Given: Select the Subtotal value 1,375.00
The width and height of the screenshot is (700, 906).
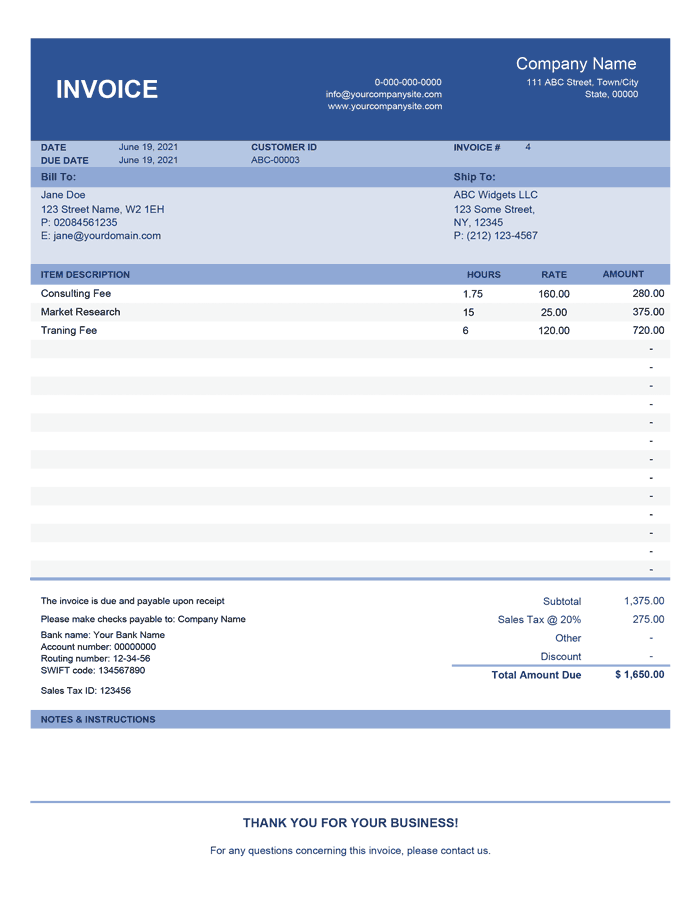Looking at the screenshot, I should click(644, 601).
